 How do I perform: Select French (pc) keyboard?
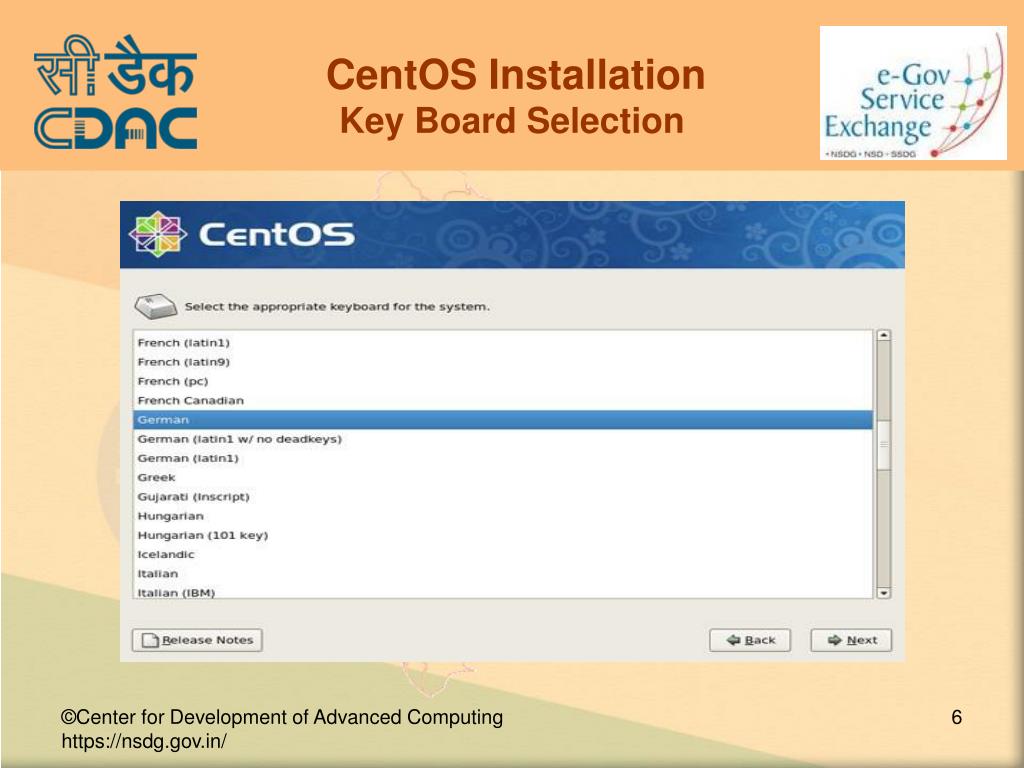pos(503,381)
